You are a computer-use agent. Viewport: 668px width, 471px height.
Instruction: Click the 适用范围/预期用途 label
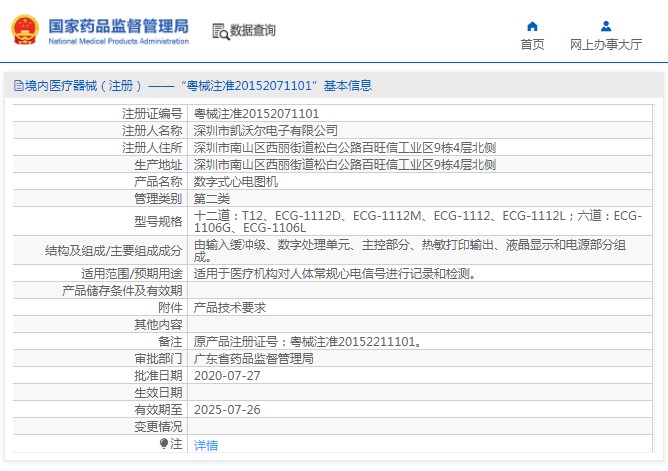(x=132, y=273)
